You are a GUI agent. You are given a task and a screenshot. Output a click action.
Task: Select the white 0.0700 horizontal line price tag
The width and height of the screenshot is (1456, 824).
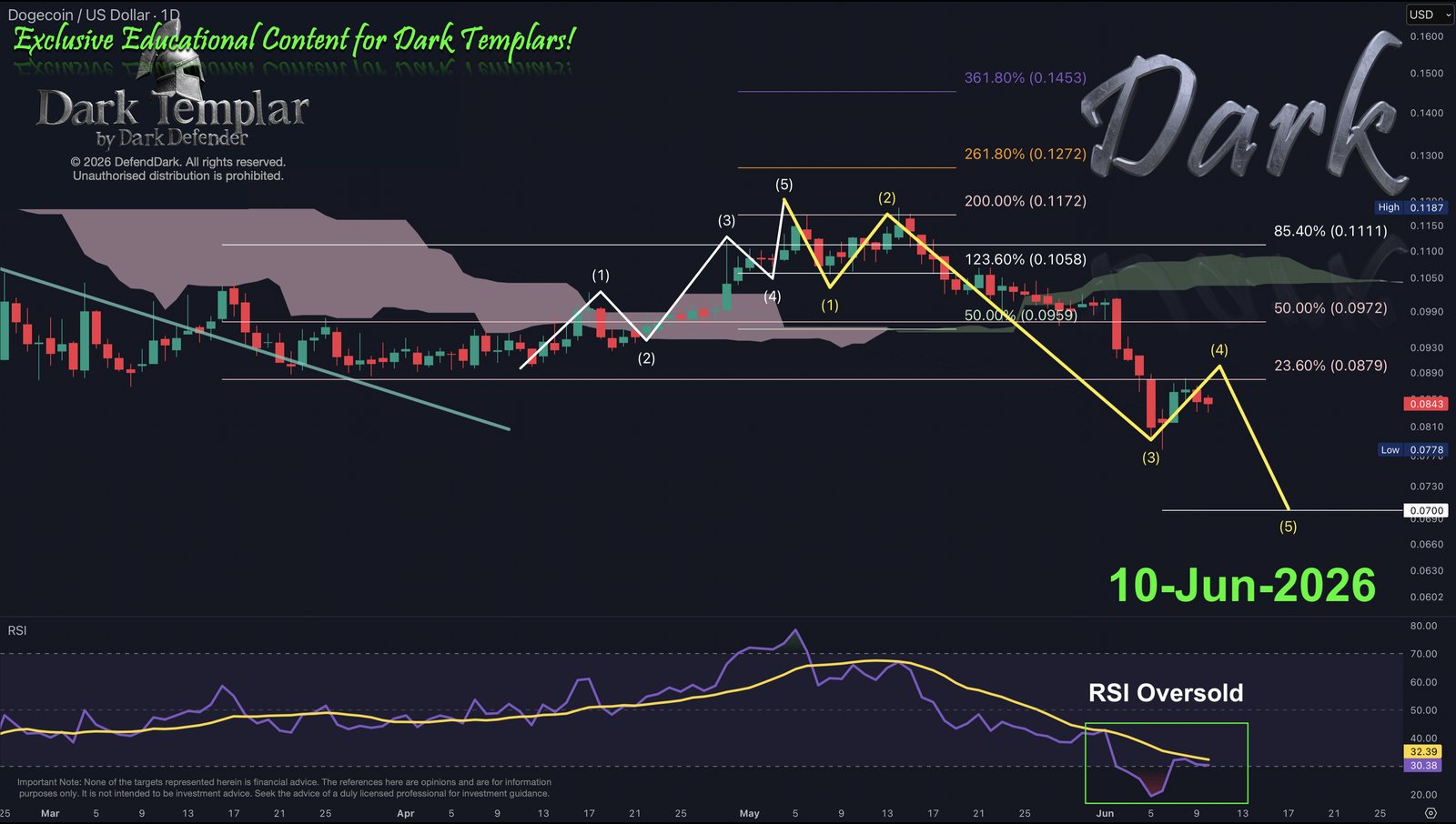[1427, 511]
